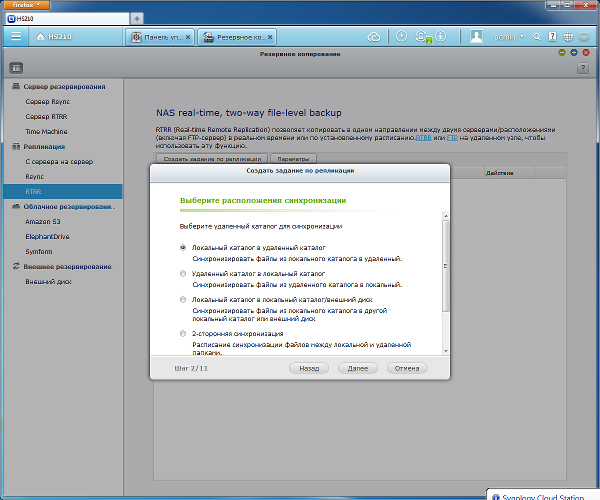Open admin user dropdown arrow
Viewport: 600px width, 500px height.
point(522,37)
